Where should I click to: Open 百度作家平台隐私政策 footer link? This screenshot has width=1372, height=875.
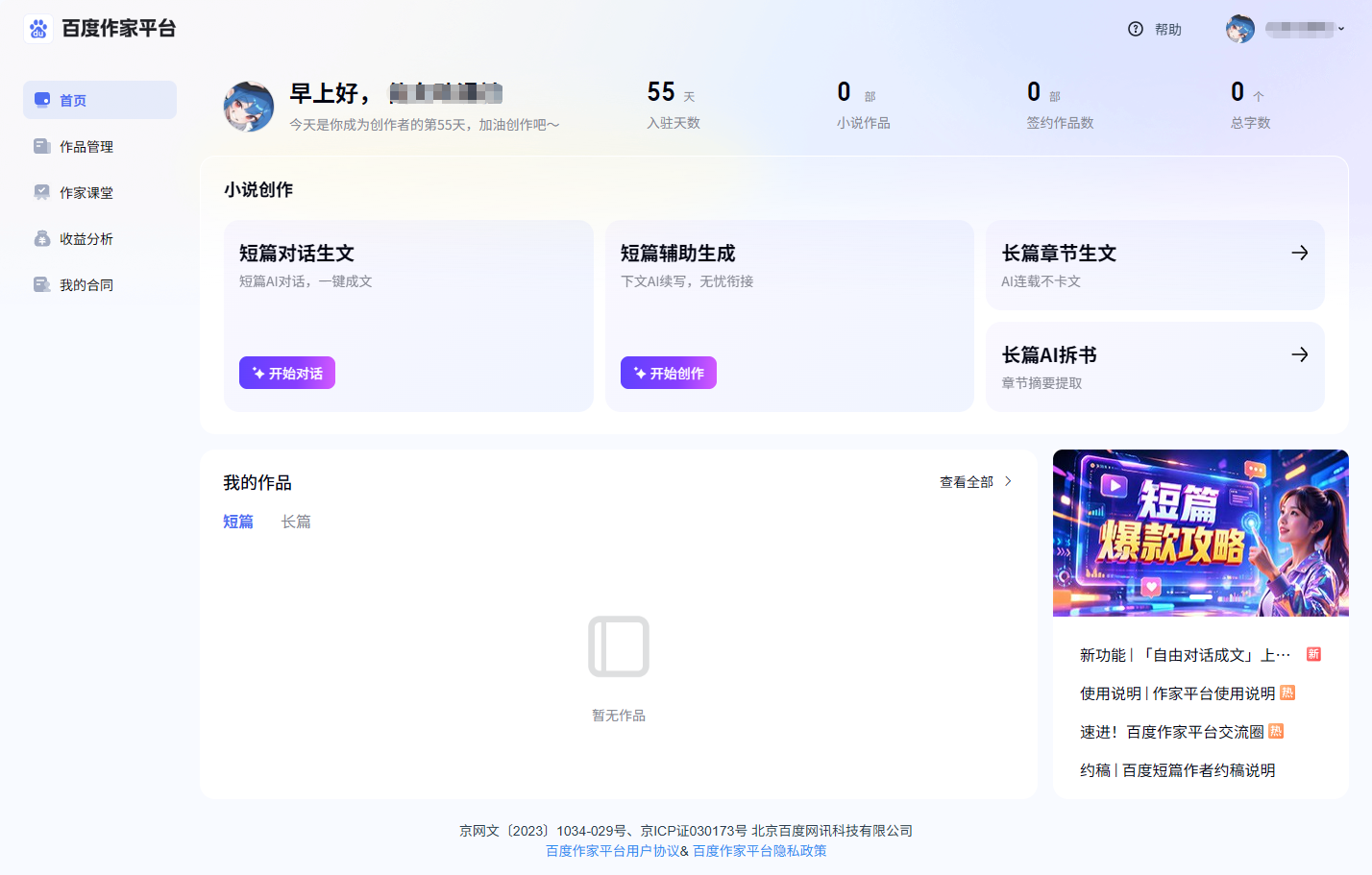(x=760, y=851)
